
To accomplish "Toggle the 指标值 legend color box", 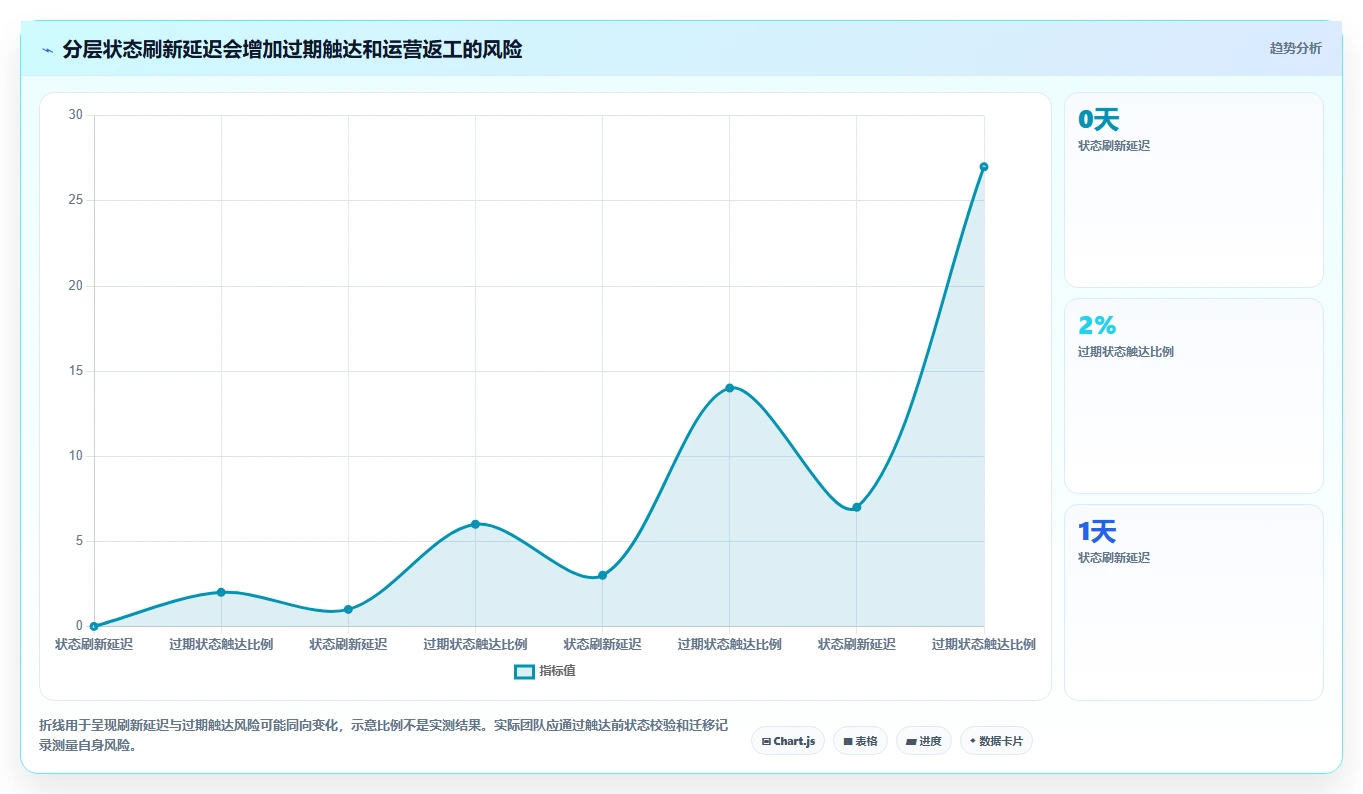I will pyautogui.click(x=524, y=671).
